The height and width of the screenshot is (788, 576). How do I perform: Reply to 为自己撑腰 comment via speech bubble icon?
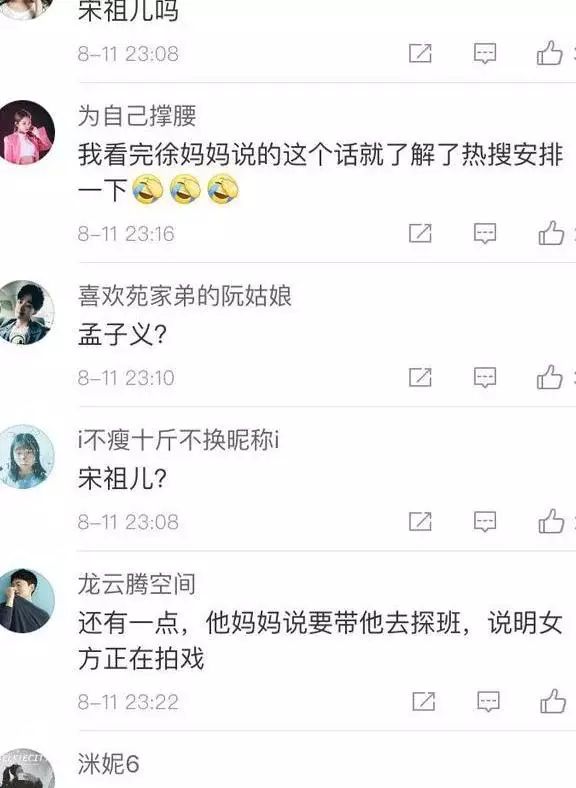point(485,233)
